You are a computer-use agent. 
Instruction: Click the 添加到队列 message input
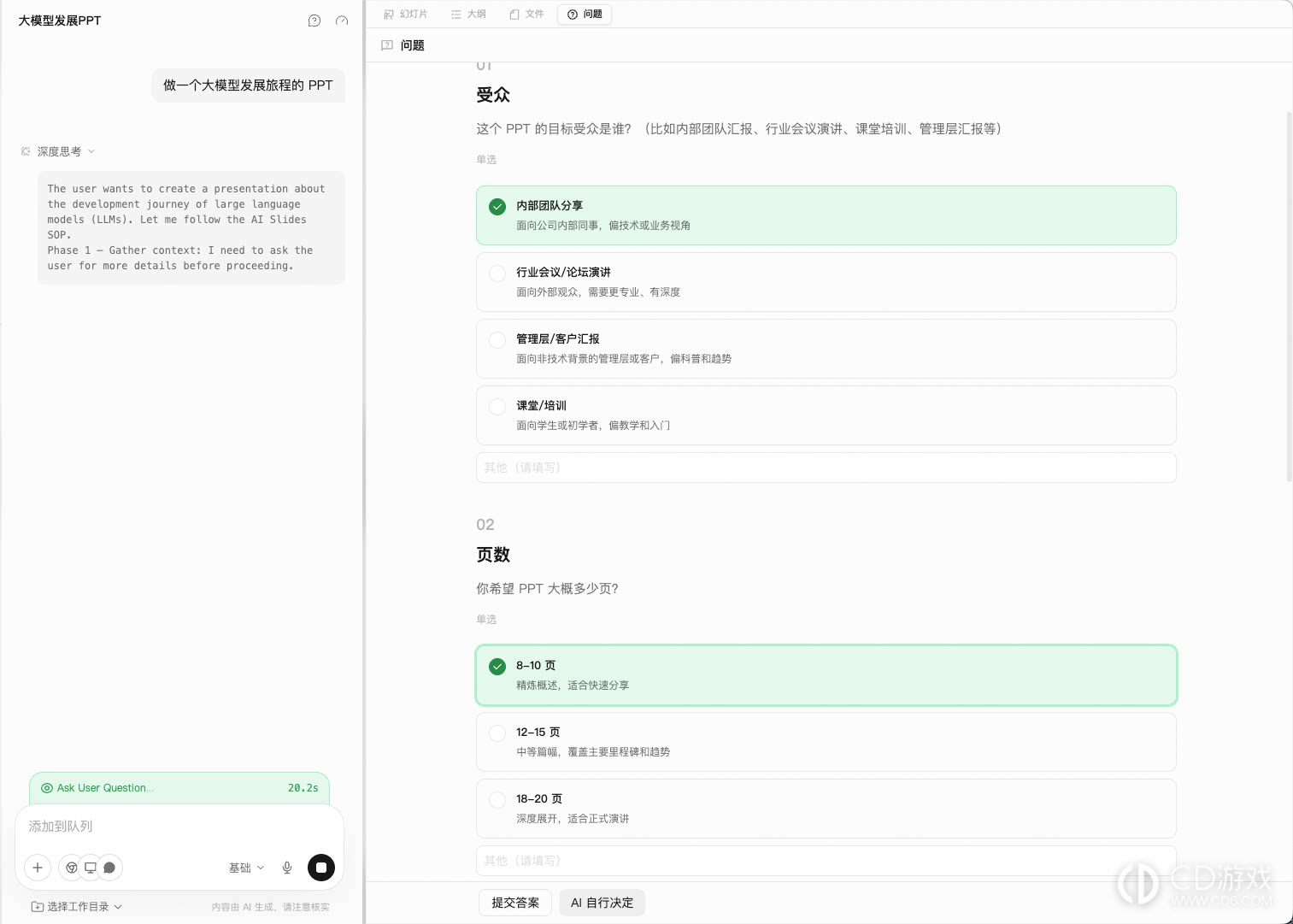(x=179, y=827)
